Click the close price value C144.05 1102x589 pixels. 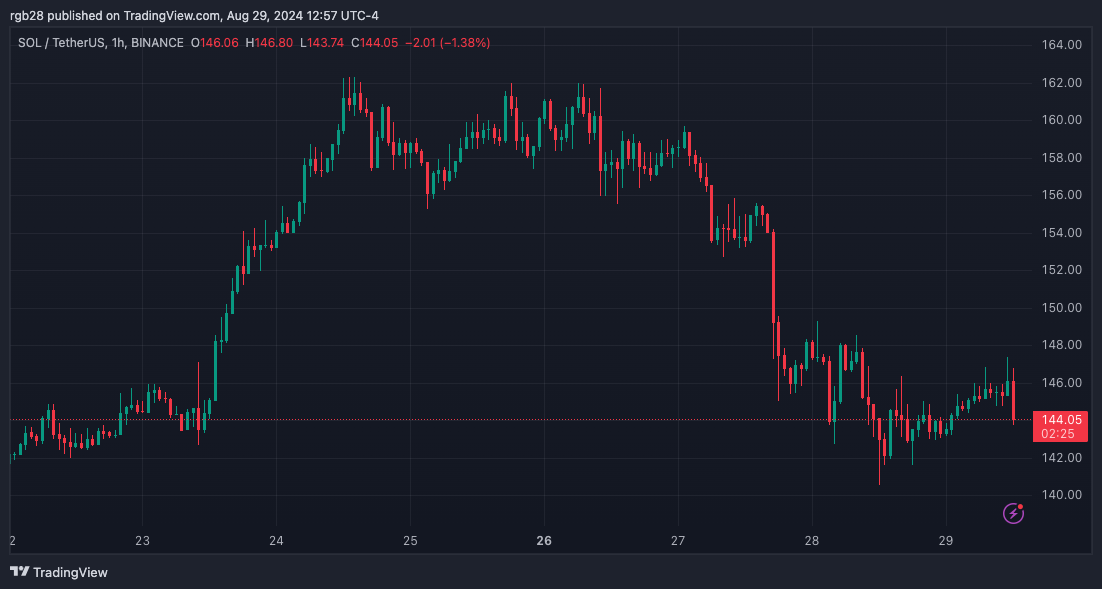point(374,43)
